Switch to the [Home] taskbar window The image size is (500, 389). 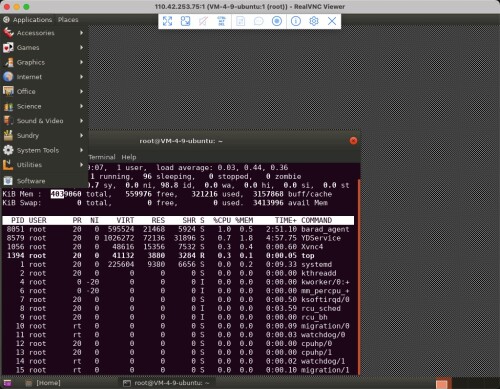coord(43,383)
